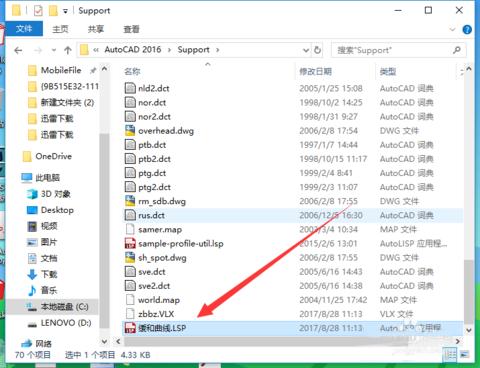Click the Forward navigation arrow
480x368 pixels.
coord(38,50)
